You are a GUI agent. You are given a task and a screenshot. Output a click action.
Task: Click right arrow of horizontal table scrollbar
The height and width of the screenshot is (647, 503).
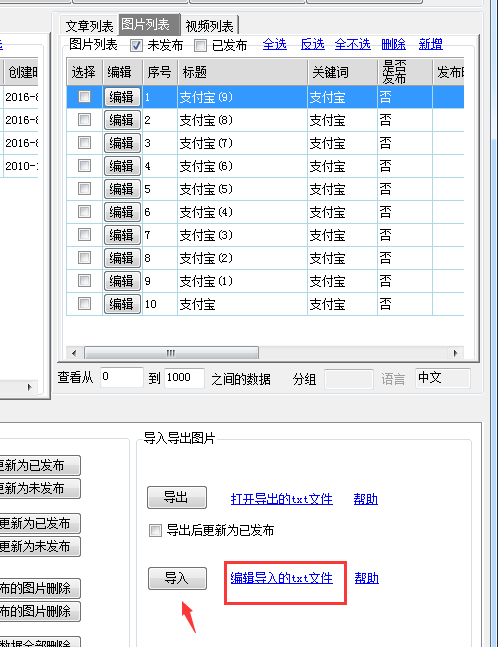pyautogui.click(x=456, y=353)
